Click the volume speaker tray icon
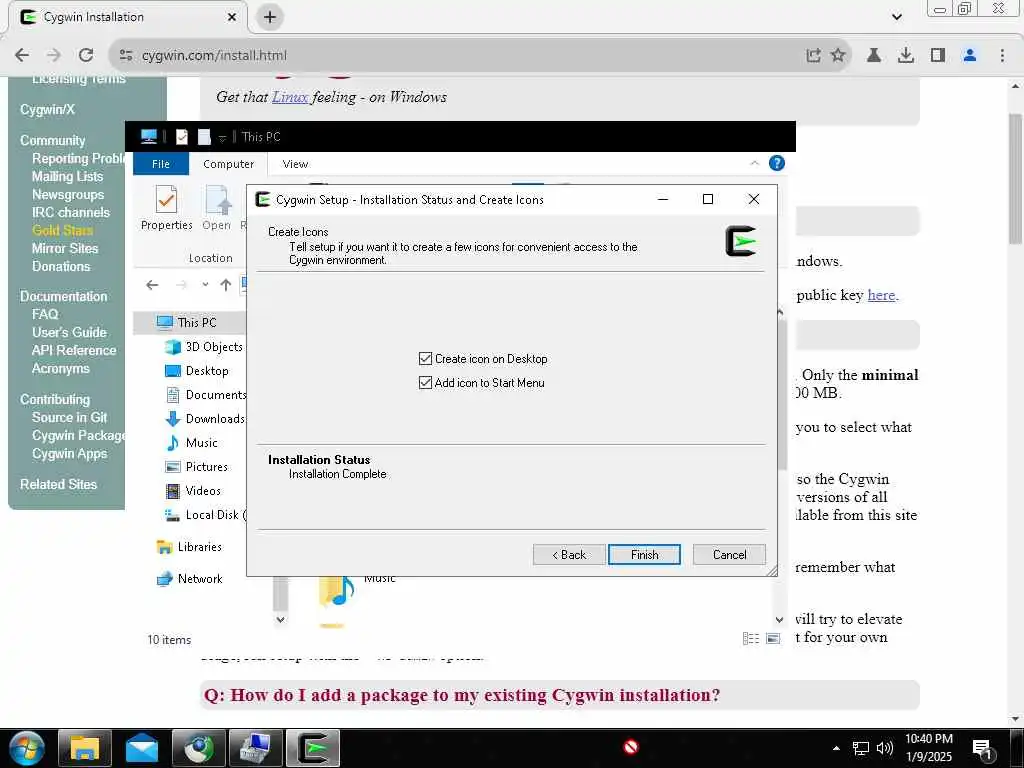 coord(884,748)
